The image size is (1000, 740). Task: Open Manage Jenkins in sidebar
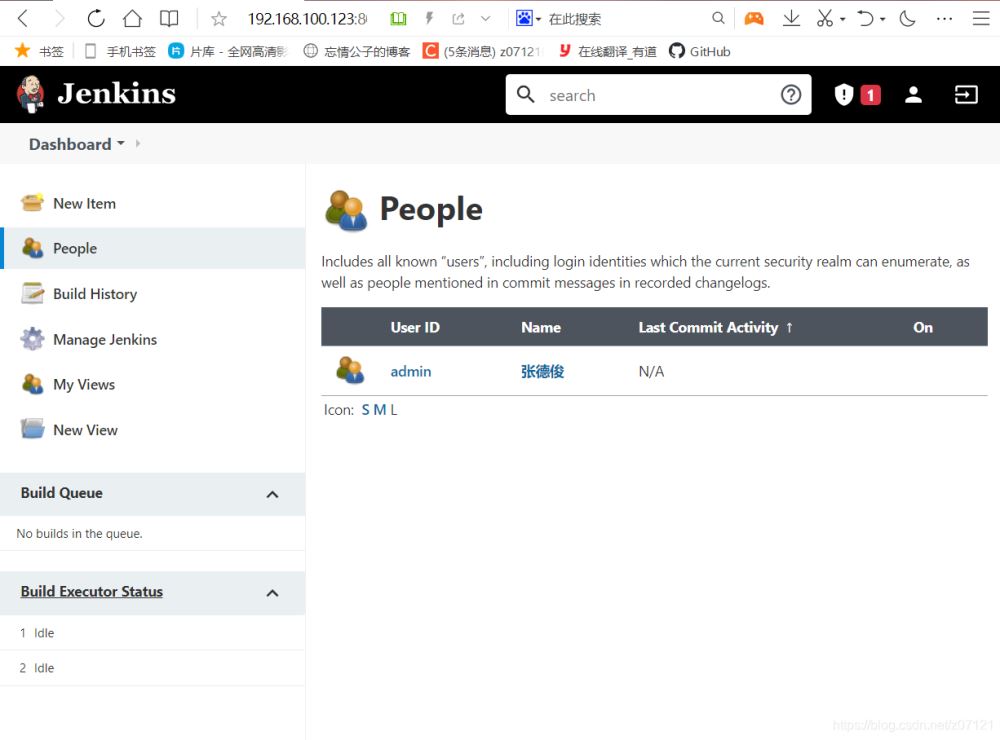click(105, 339)
